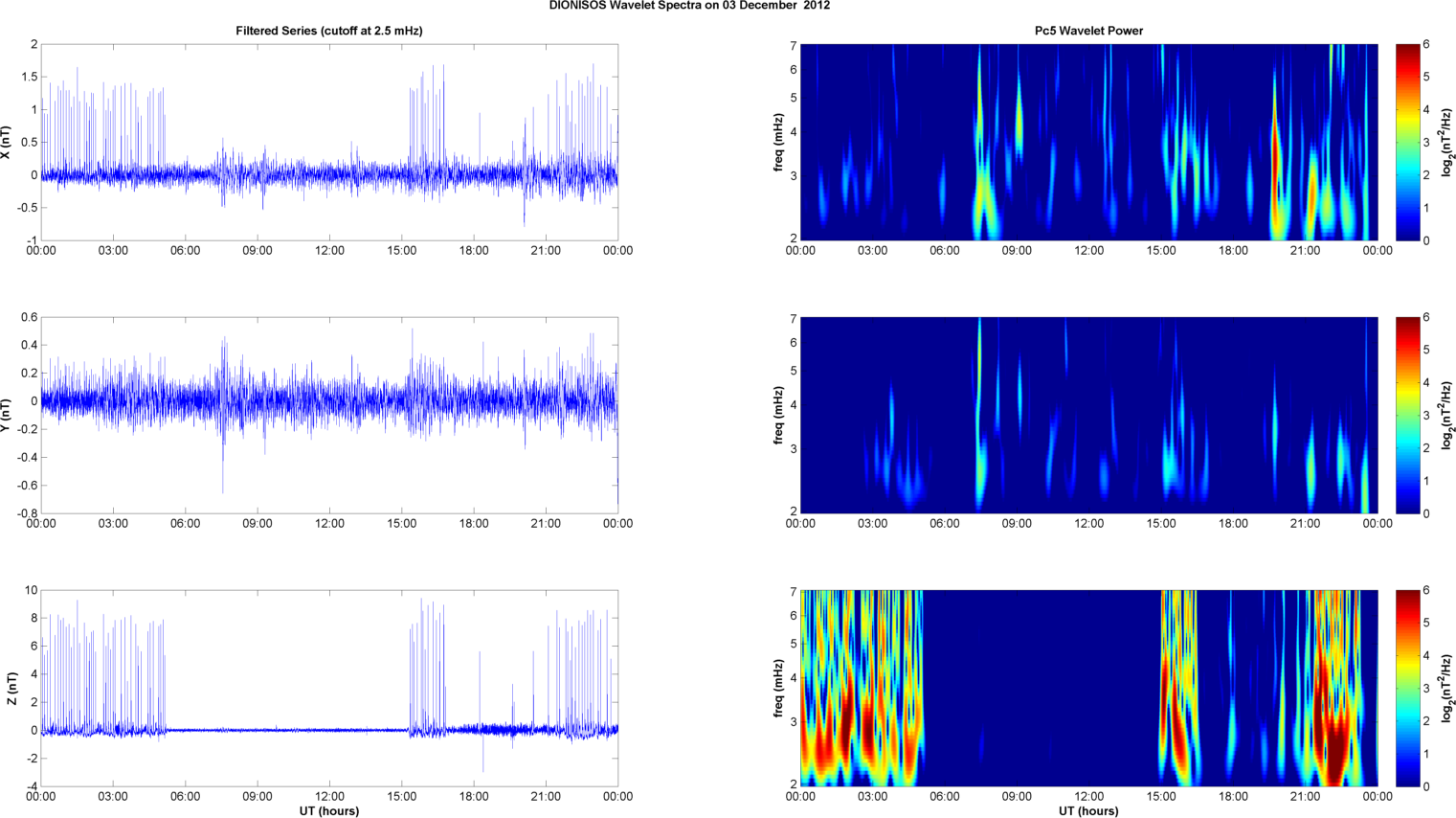Select the Z component filtered time series plot
Viewport: 1456px width, 818px height.
click(x=329, y=688)
